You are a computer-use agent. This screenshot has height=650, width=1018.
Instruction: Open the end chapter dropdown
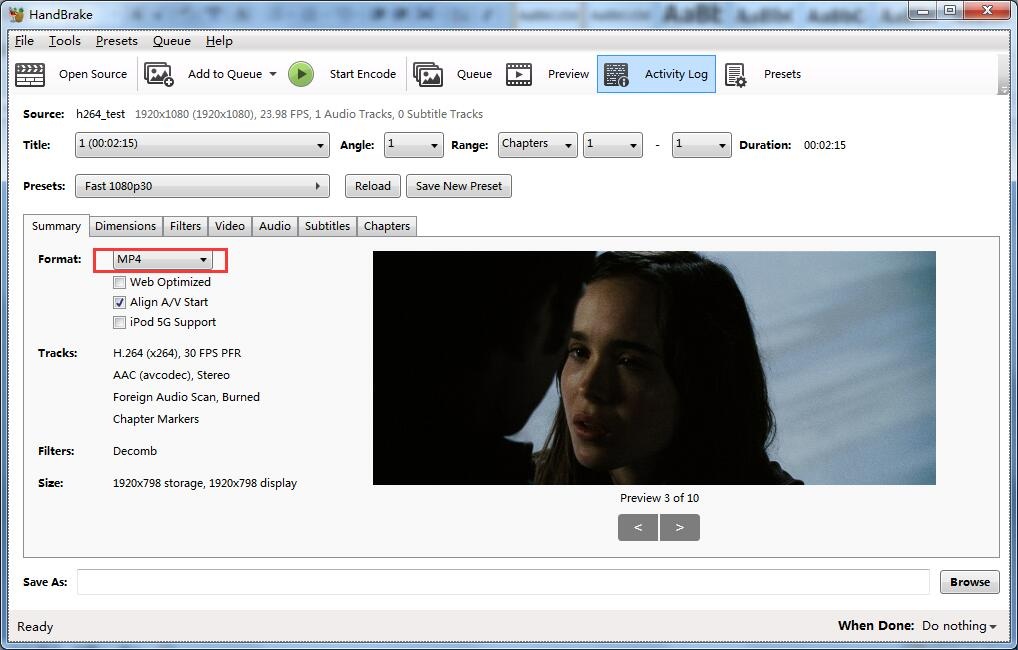701,145
